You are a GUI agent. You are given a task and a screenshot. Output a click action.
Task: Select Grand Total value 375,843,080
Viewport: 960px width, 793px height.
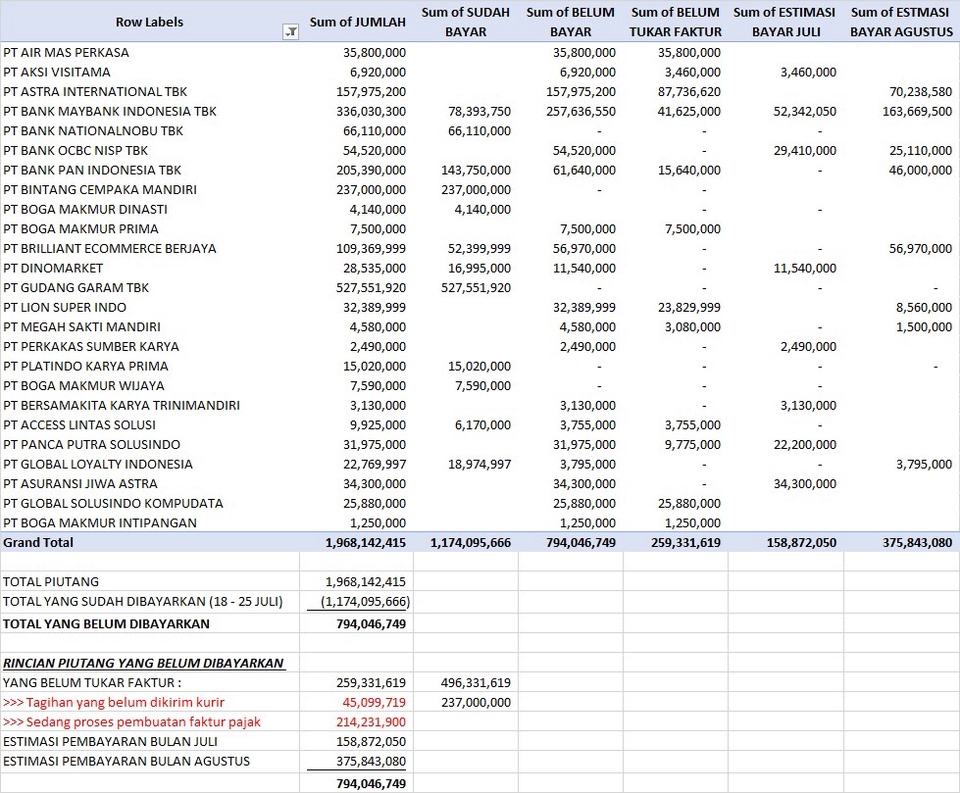(917, 543)
